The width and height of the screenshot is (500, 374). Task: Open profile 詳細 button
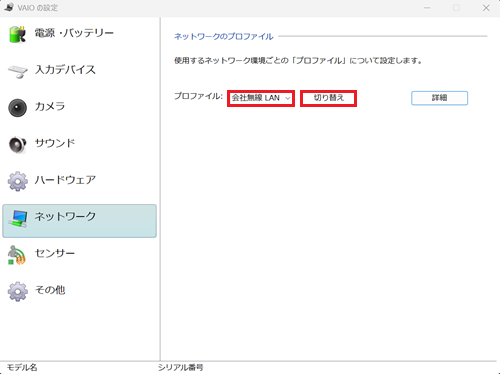(439, 98)
